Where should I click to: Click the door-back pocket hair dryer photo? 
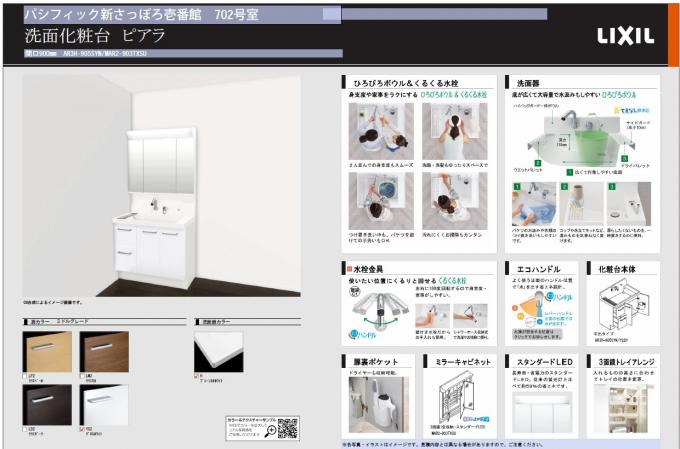click(x=379, y=404)
